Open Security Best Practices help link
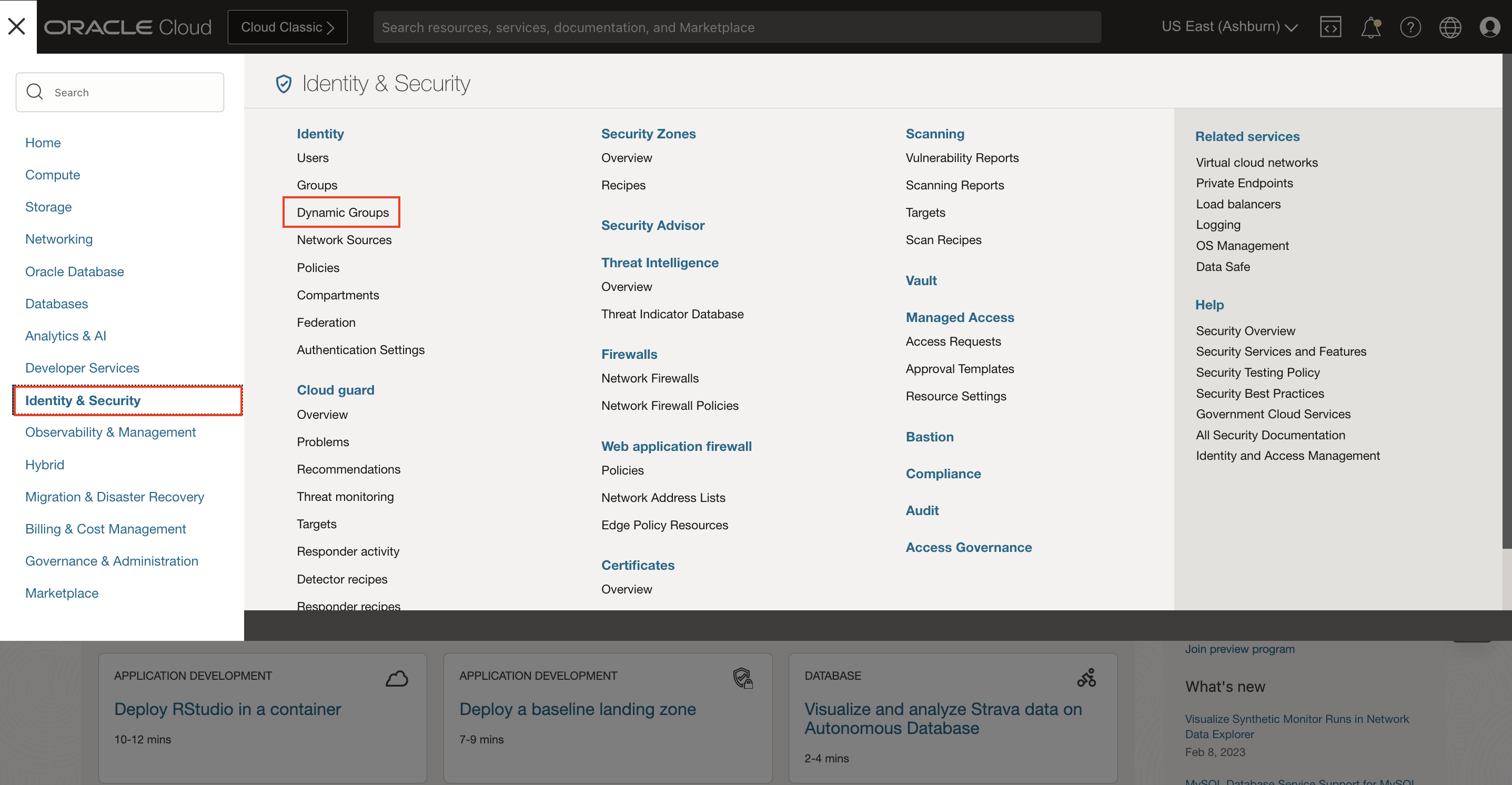The image size is (1512, 785). point(1260,394)
